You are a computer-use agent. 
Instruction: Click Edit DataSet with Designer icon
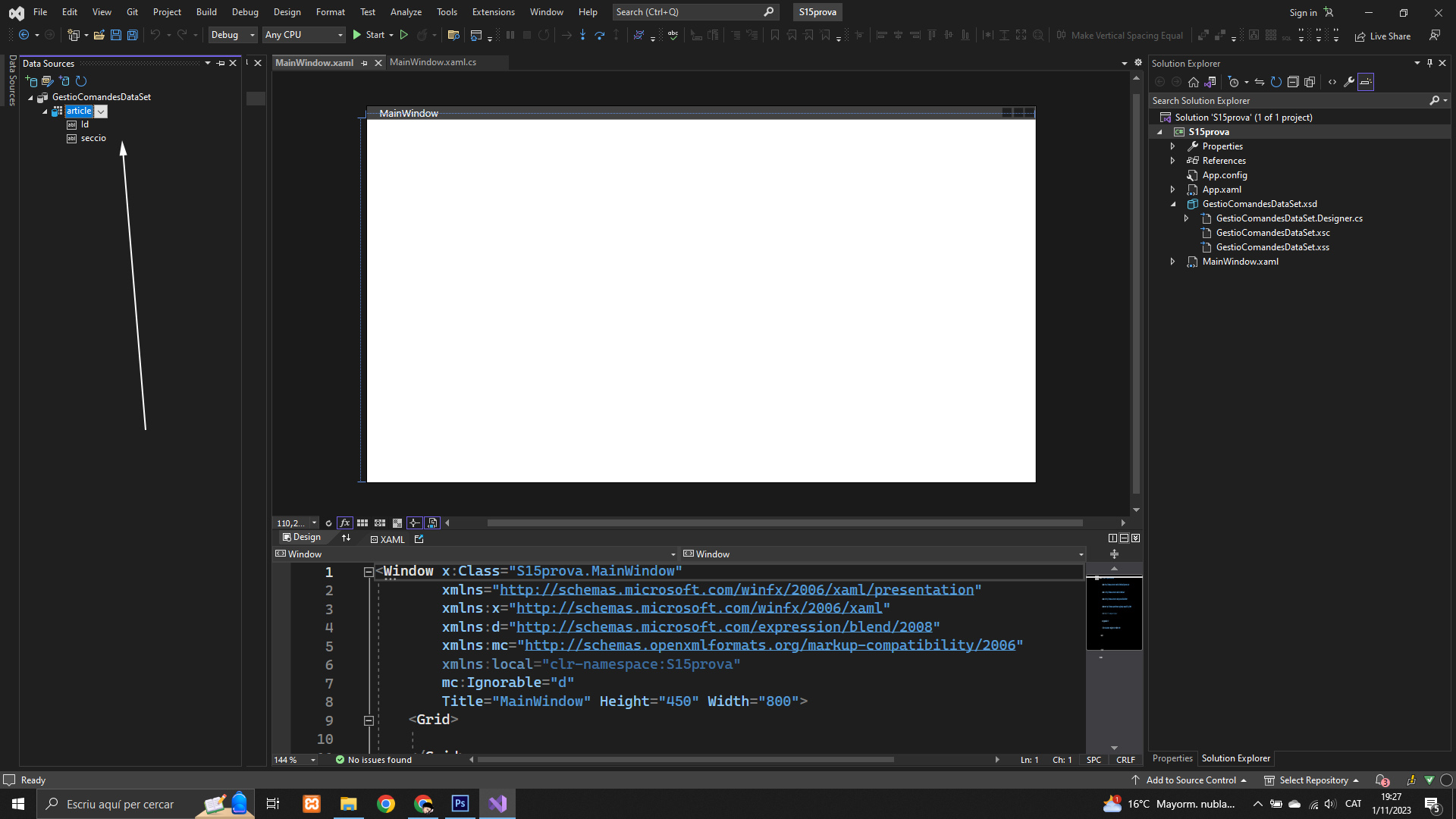48,81
